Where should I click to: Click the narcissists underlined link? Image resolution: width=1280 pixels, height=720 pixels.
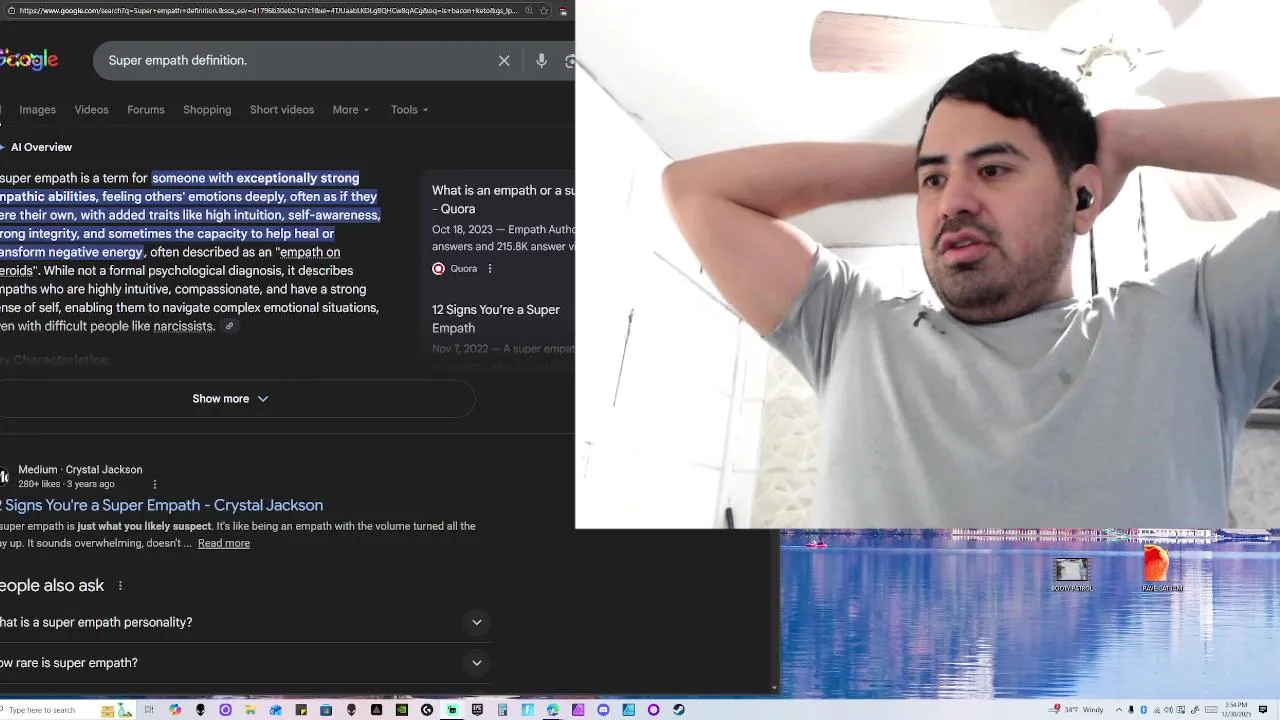pos(183,327)
